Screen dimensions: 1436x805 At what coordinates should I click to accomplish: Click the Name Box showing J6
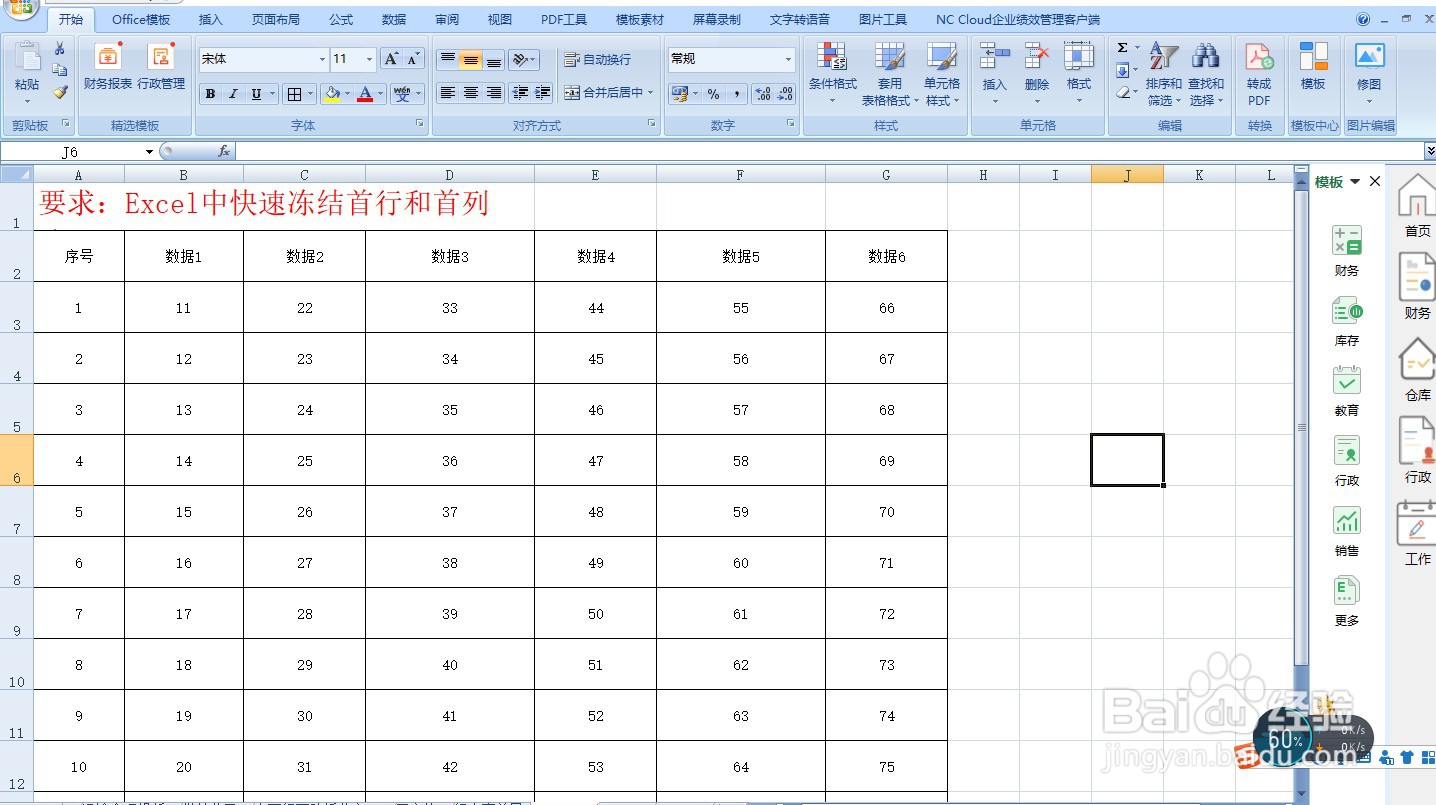[x=70, y=151]
